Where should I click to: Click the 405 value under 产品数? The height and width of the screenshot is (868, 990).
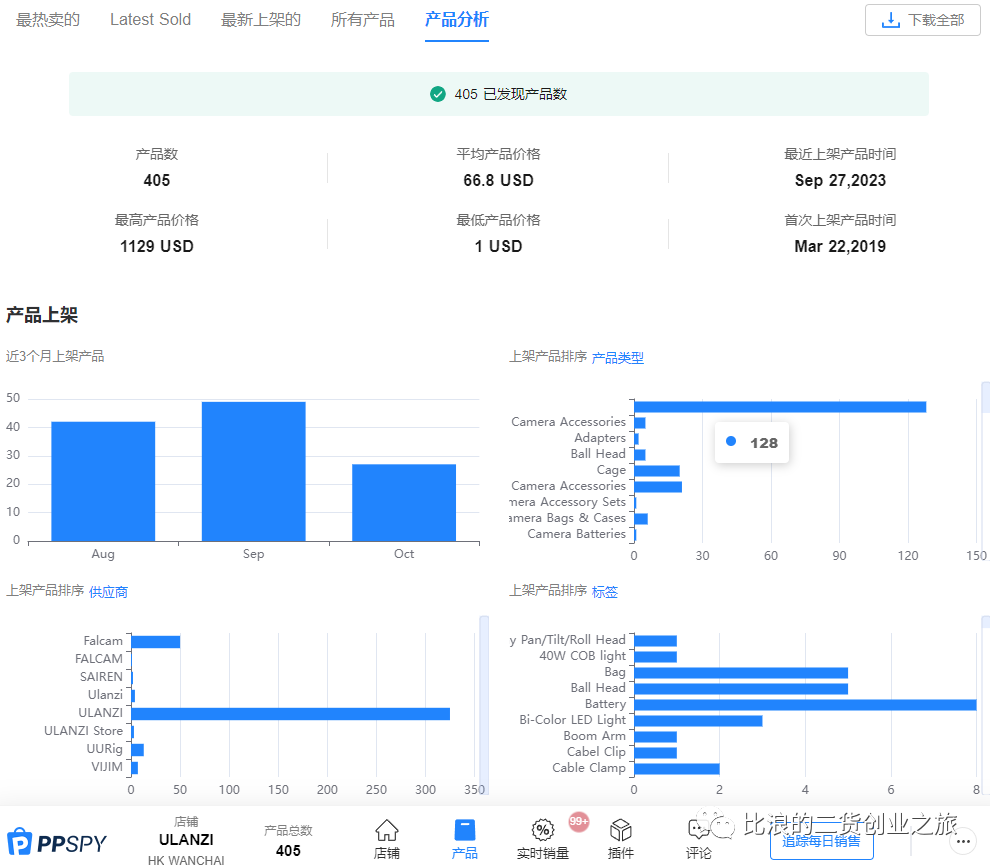coord(157,181)
